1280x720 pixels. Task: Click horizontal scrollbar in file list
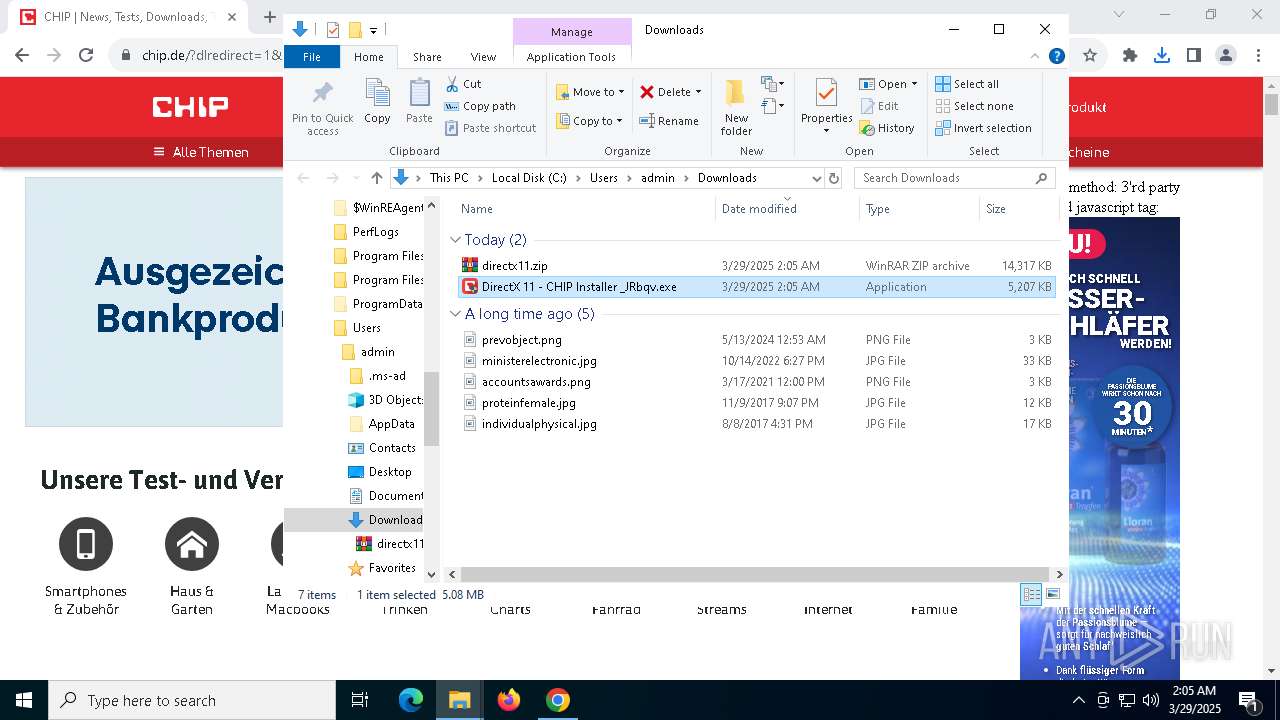pos(755,574)
